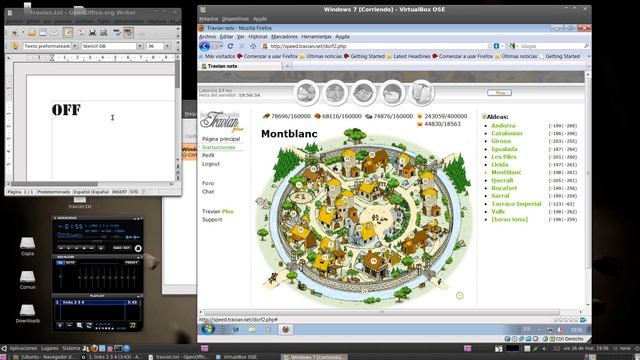Open the Styles and Formatting icon in Writer
Image resolution: width=640 pixels, height=360 pixels.
(x=14, y=46)
